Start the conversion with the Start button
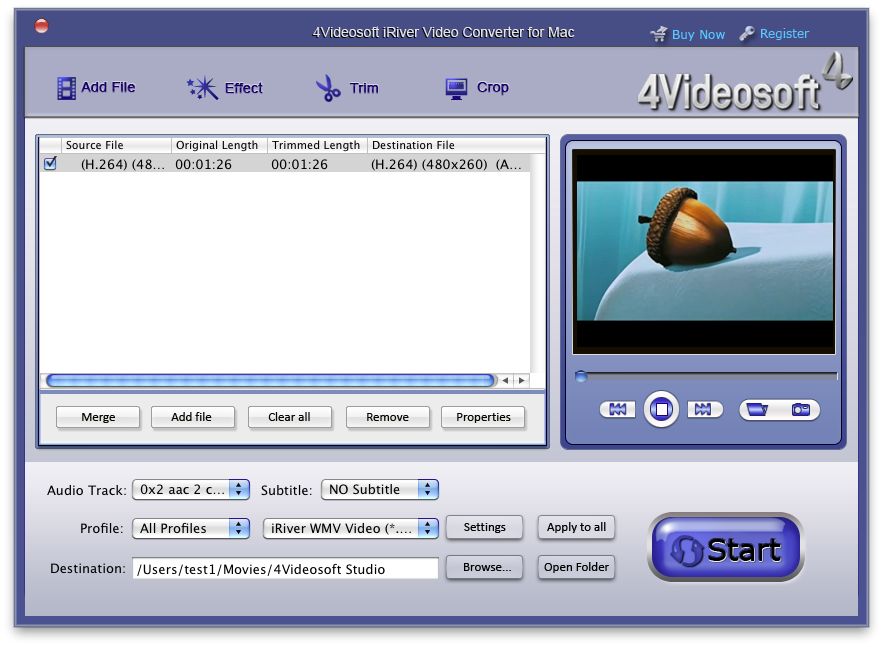Viewport: 883px width, 647px height. click(x=726, y=548)
